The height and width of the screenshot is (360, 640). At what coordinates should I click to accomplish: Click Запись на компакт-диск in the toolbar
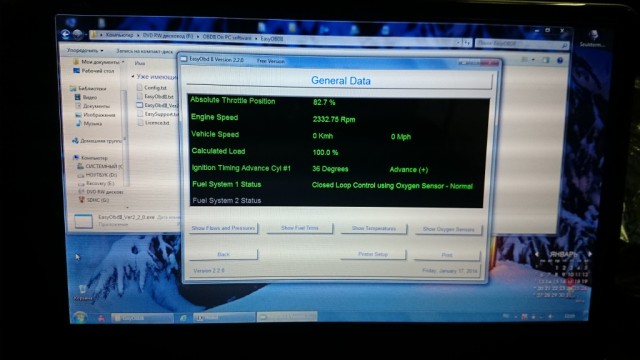point(144,51)
